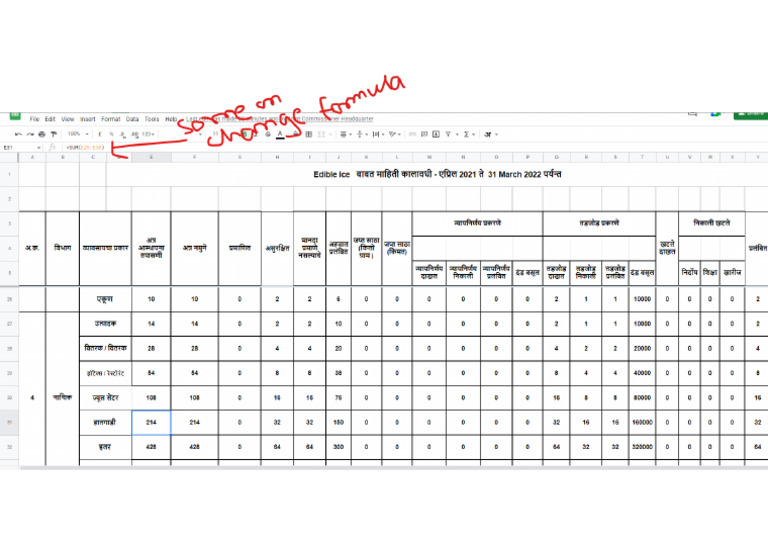This screenshot has width=768, height=543.
Task: Open the text rotation dropdown
Action: pyautogui.click(x=394, y=134)
